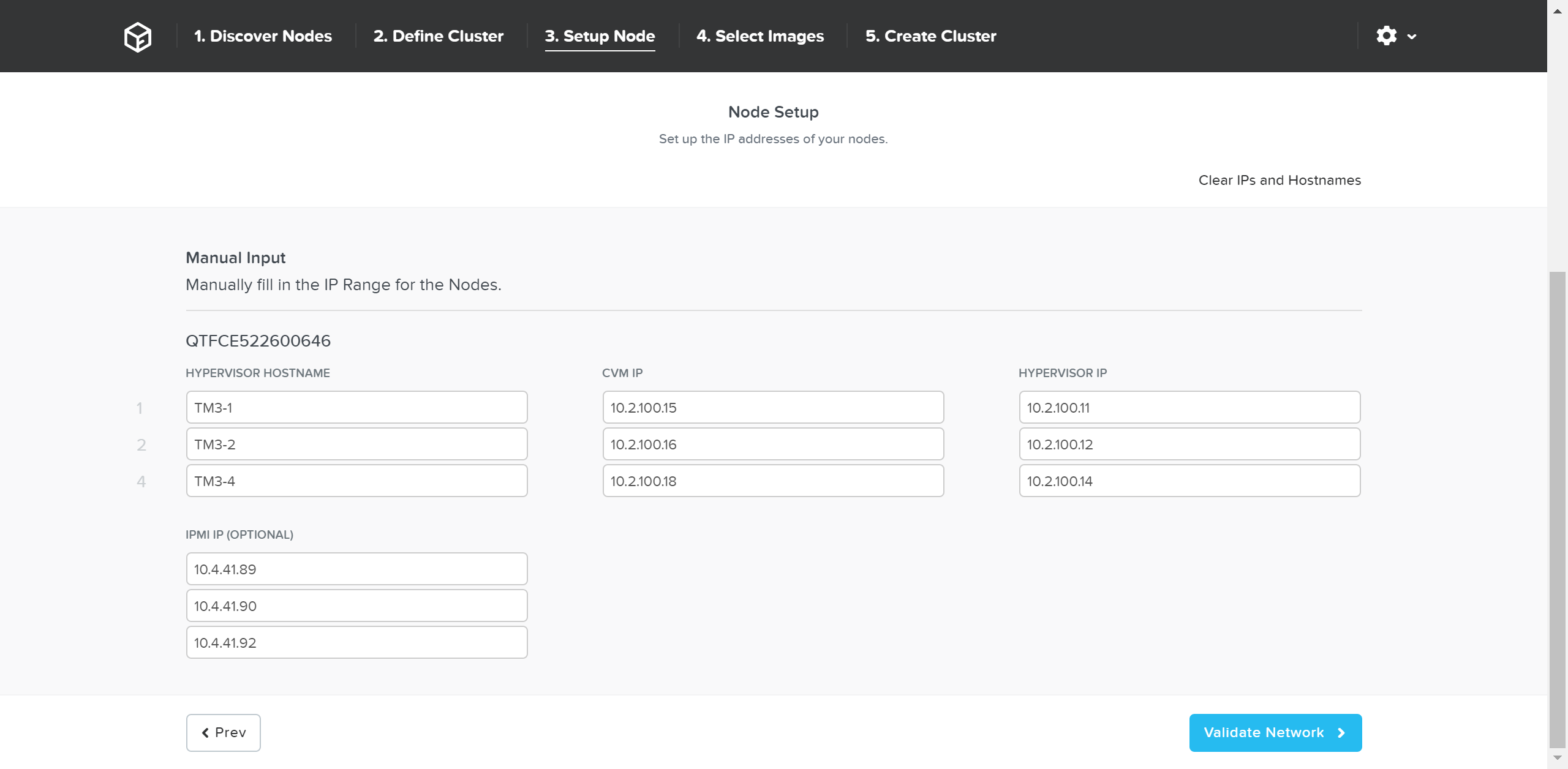Open the settings gear menu
The width and height of the screenshot is (1568, 769).
pyautogui.click(x=1386, y=36)
